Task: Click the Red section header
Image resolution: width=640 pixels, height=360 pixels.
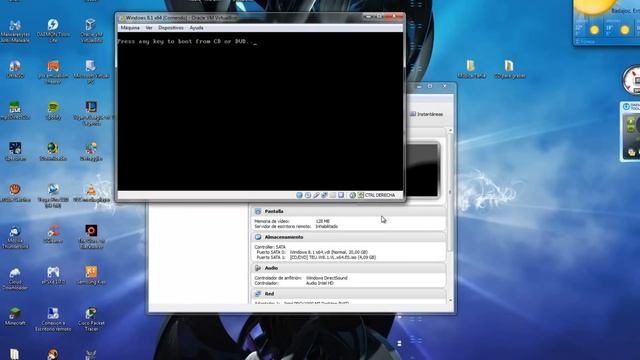Action: (x=348, y=294)
